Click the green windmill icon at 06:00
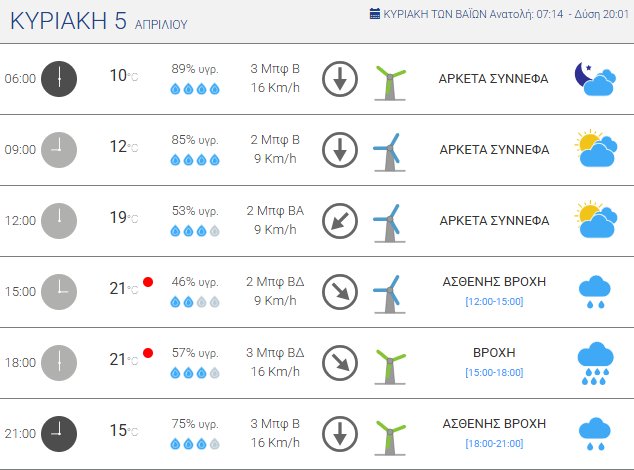 click(389, 79)
